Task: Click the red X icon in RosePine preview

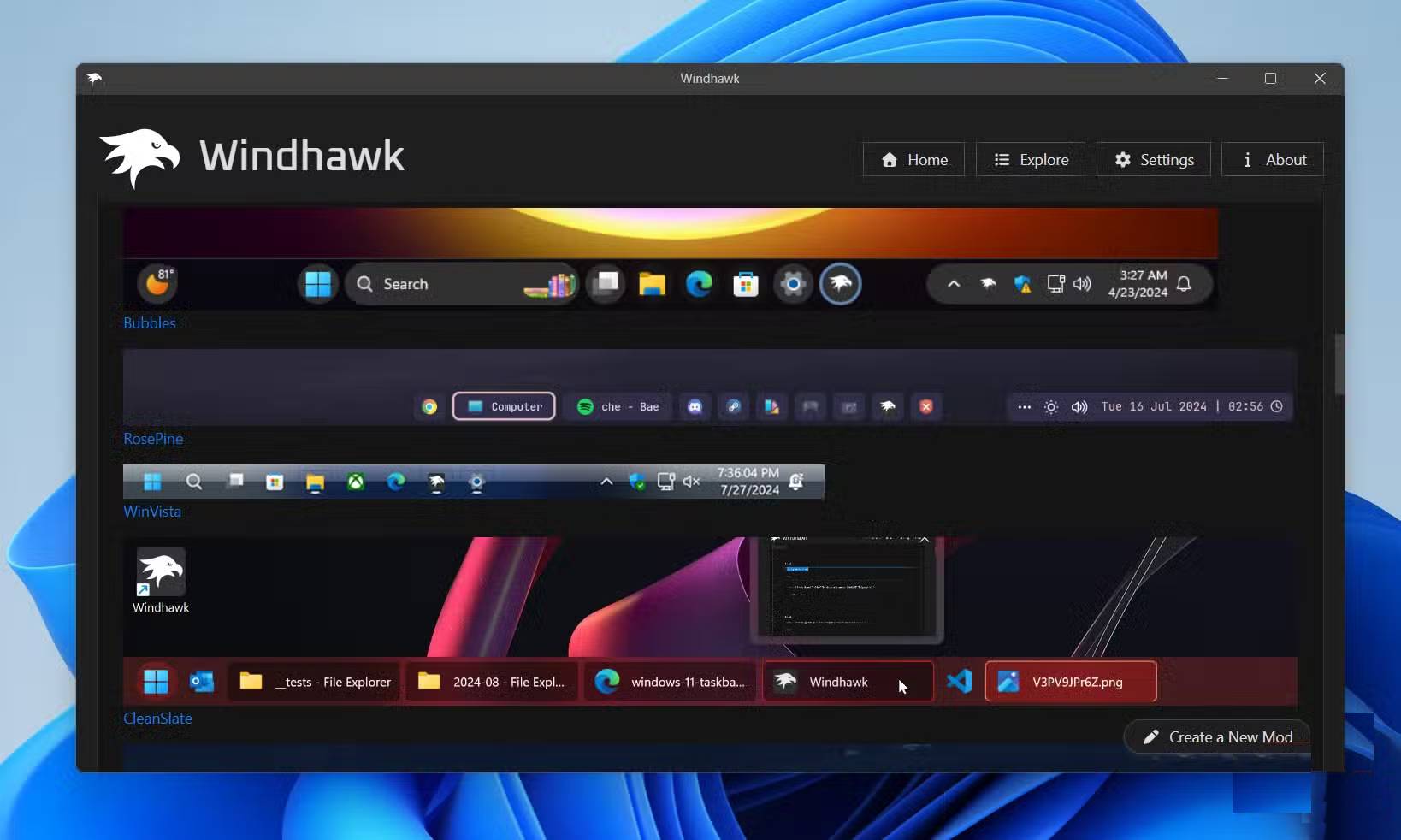Action: [926, 406]
